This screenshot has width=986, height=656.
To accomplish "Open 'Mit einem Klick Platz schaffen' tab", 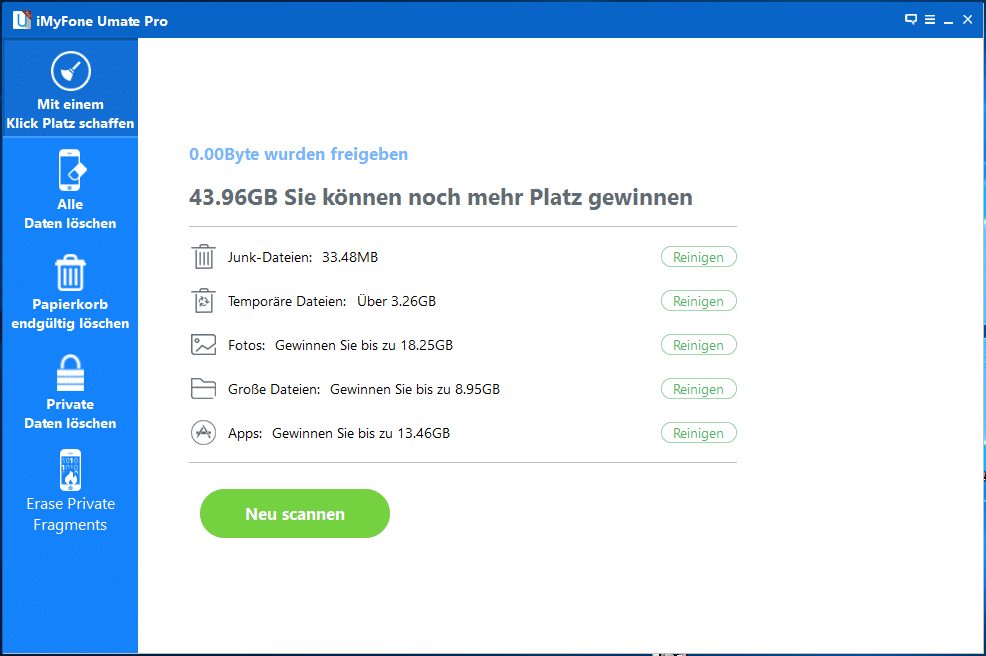I will 70,87.
